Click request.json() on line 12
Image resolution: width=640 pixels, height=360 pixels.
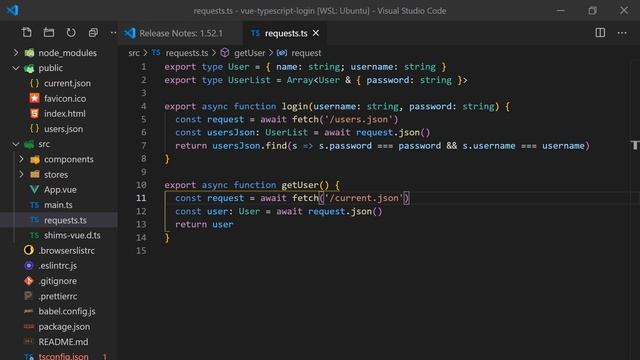[x=345, y=211]
